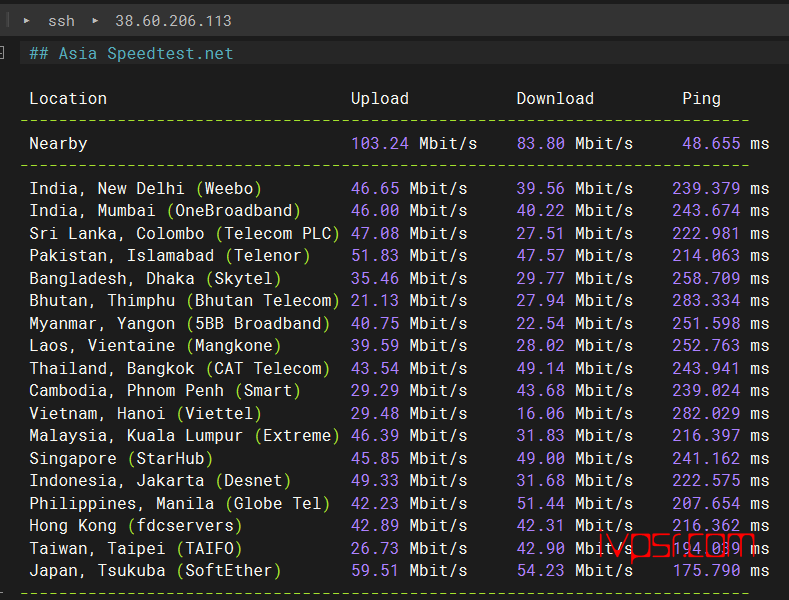This screenshot has height=600, width=789.
Task: Select 'Laos, Vientaine (Mangkone)' row
Action: 399,345
